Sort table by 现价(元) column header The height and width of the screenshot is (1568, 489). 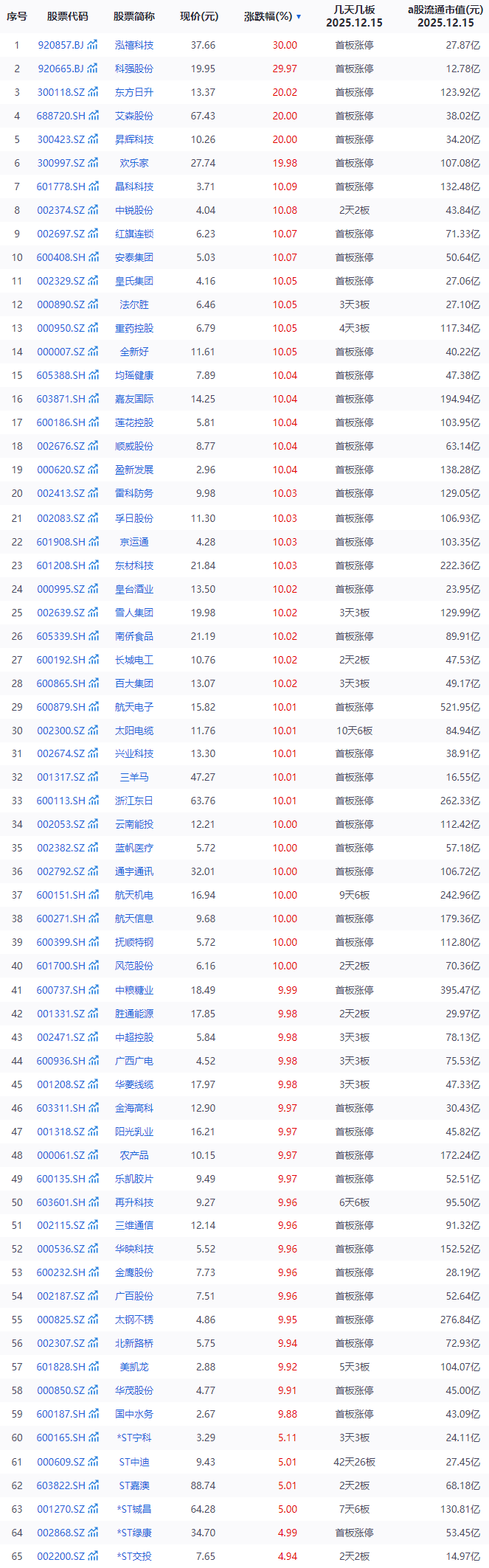point(199,16)
